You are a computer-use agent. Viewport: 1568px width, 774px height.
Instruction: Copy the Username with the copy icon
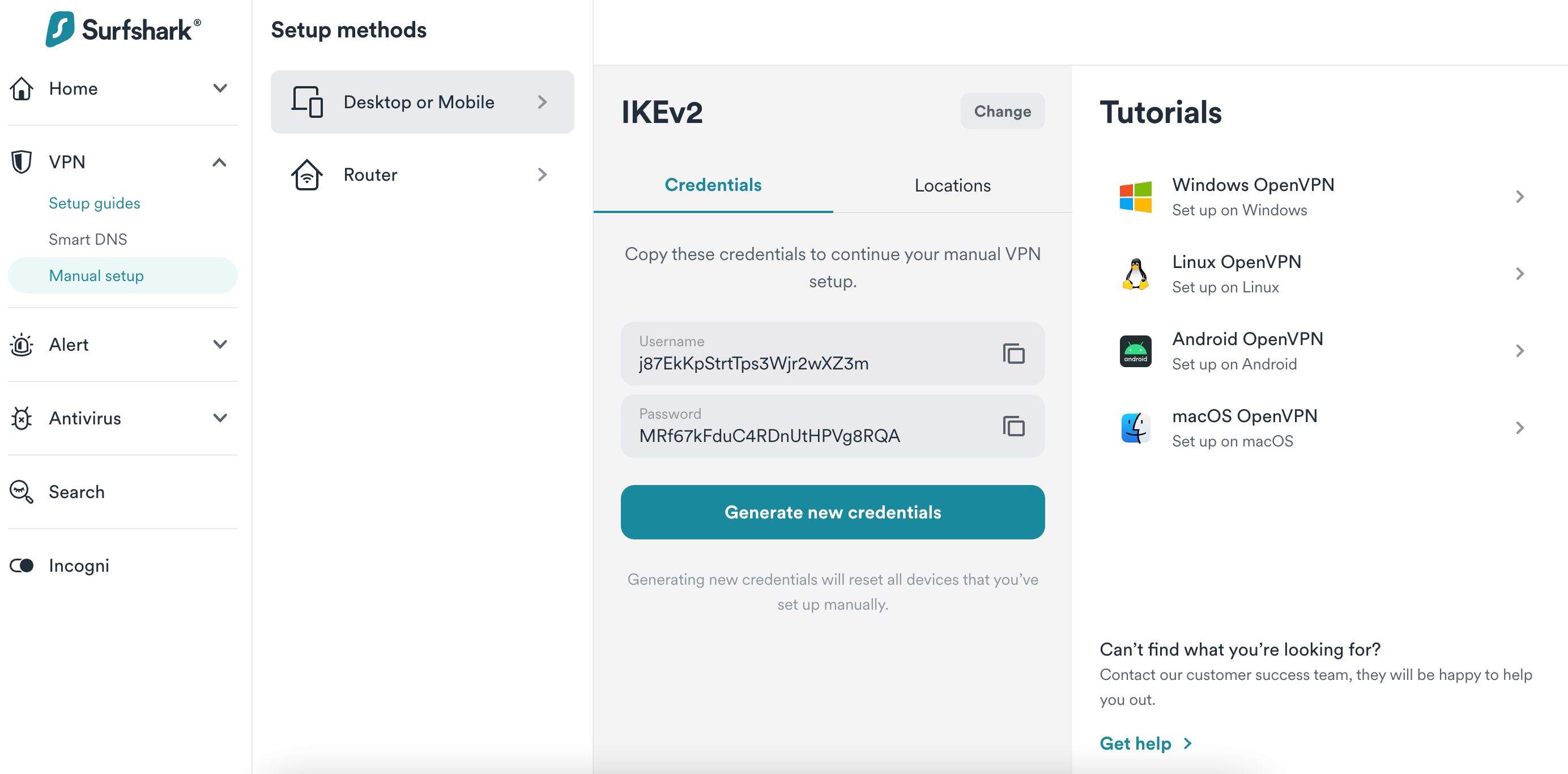pos(1012,354)
